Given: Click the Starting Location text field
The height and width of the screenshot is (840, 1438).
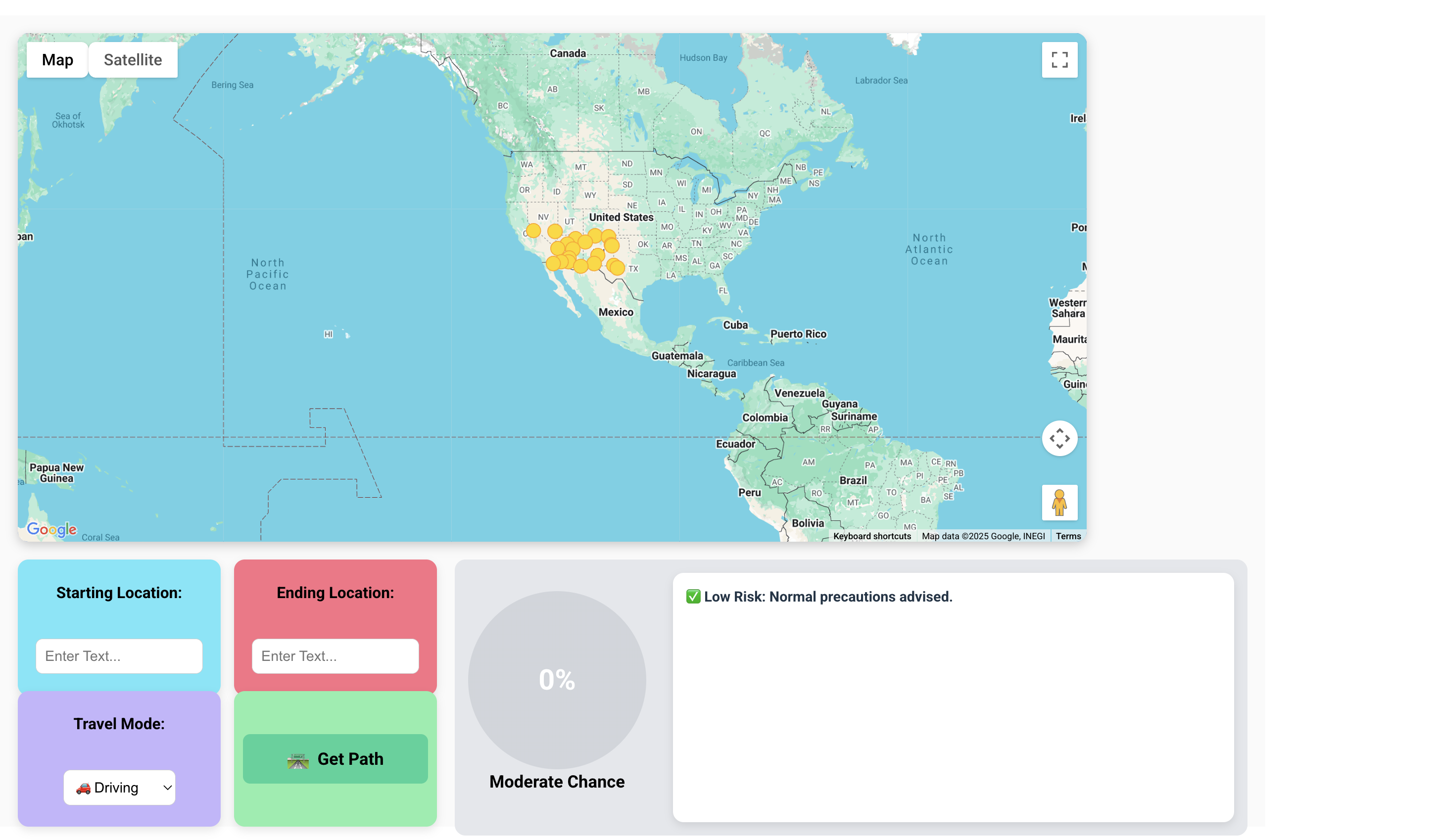Looking at the screenshot, I should tap(119, 655).
